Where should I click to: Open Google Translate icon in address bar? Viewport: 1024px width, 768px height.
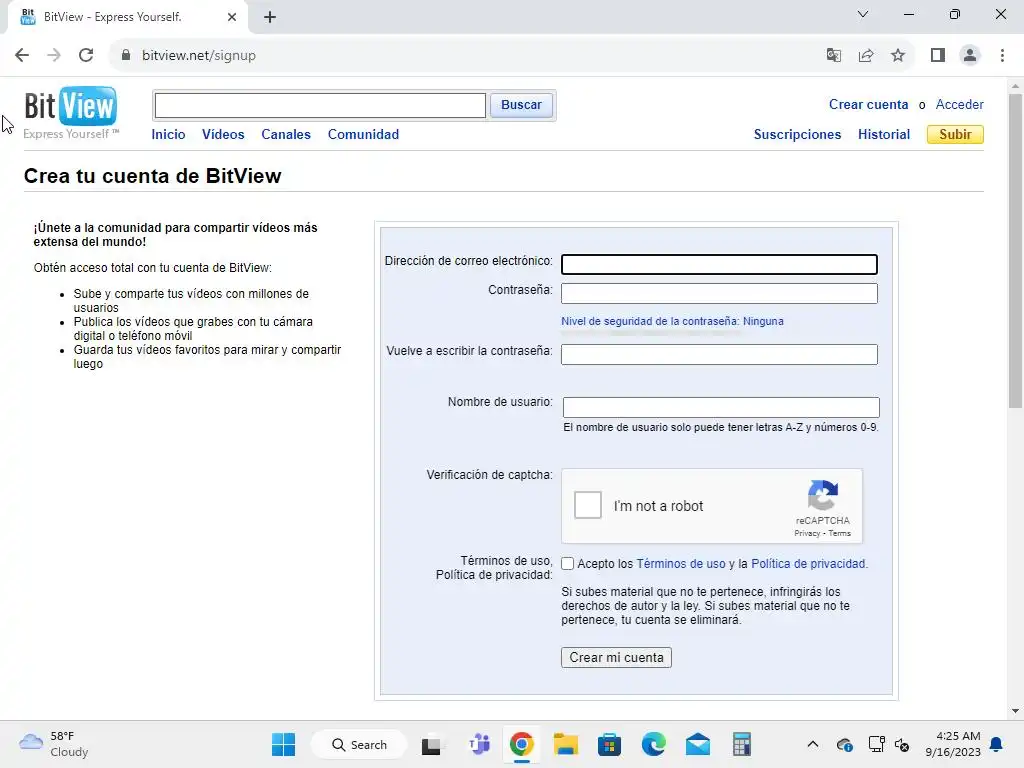point(833,55)
